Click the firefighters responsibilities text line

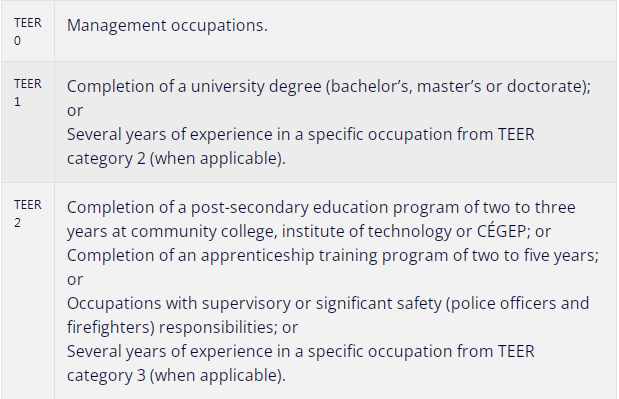(182, 328)
